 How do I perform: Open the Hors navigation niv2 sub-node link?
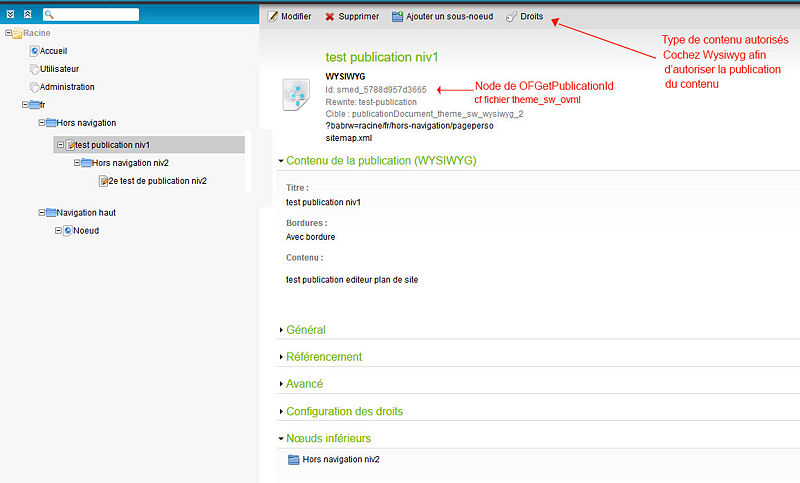point(340,460)
